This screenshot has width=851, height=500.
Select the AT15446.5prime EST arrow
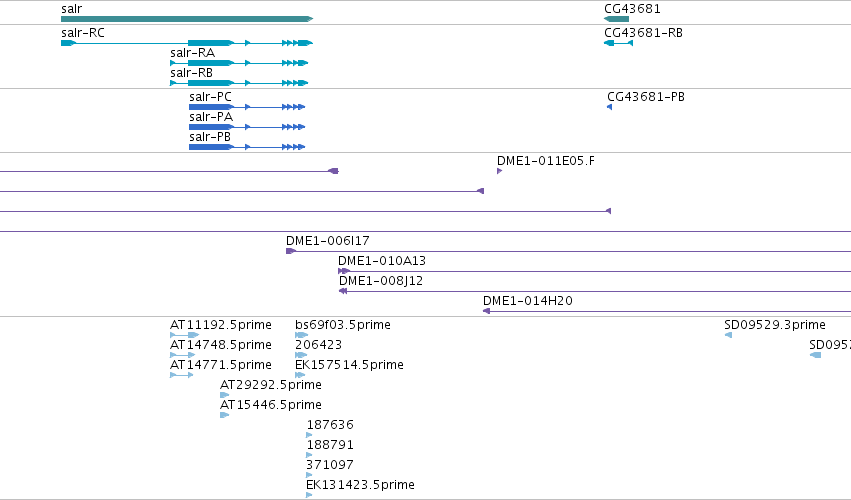pos(225,415)
